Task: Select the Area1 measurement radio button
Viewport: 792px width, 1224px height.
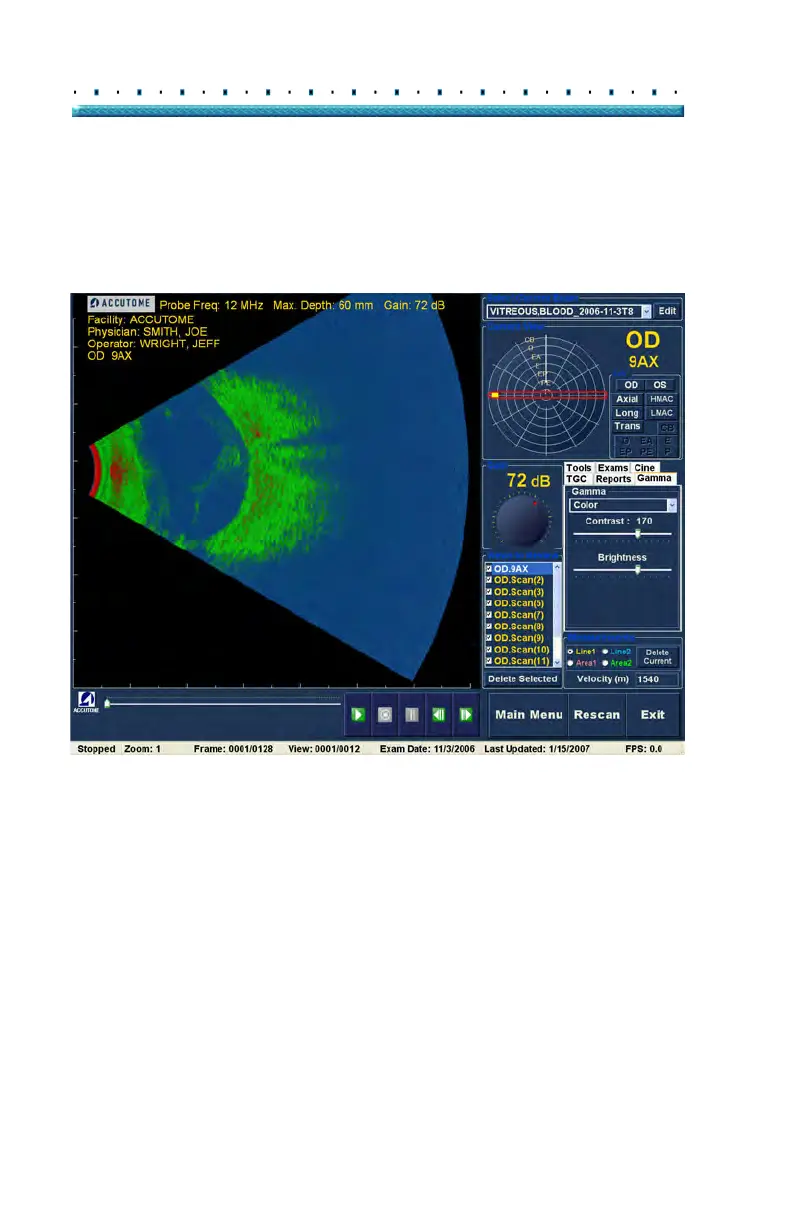Action: click(571, 663)
